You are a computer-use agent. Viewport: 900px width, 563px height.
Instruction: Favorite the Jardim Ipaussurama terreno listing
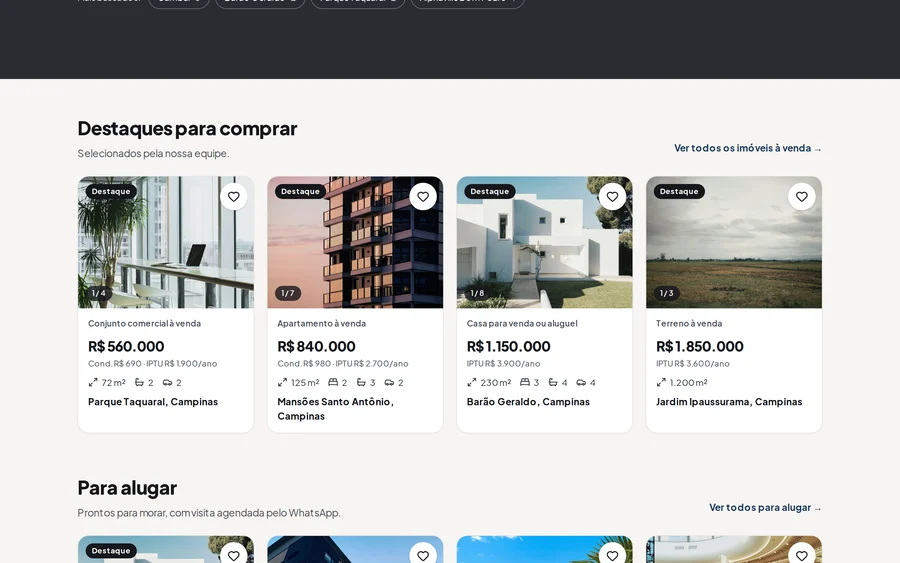[x=802, y=196]
